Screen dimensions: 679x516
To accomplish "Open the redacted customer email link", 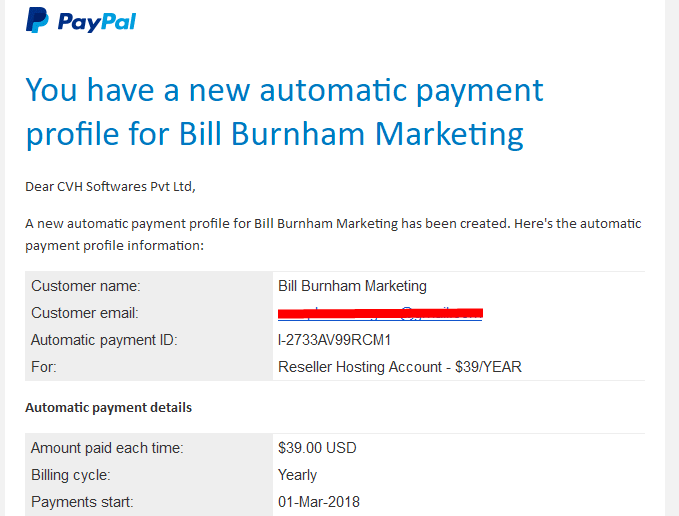I will pos(380,313).
